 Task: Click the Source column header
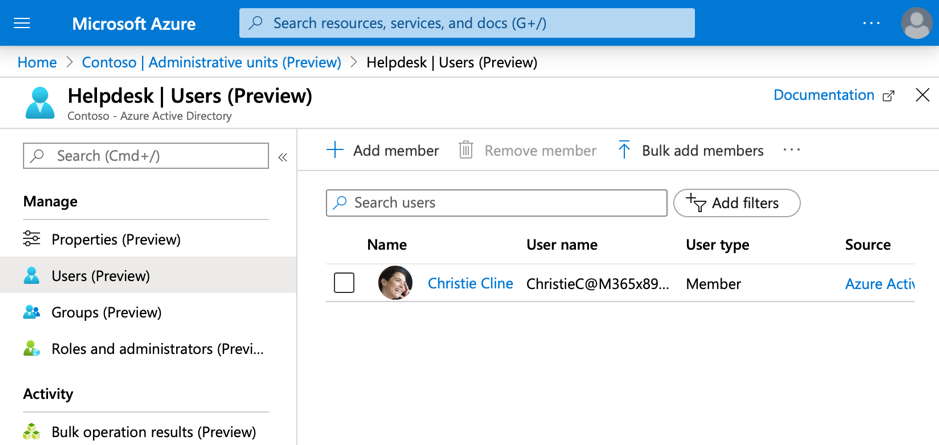[x=868, y=244]
